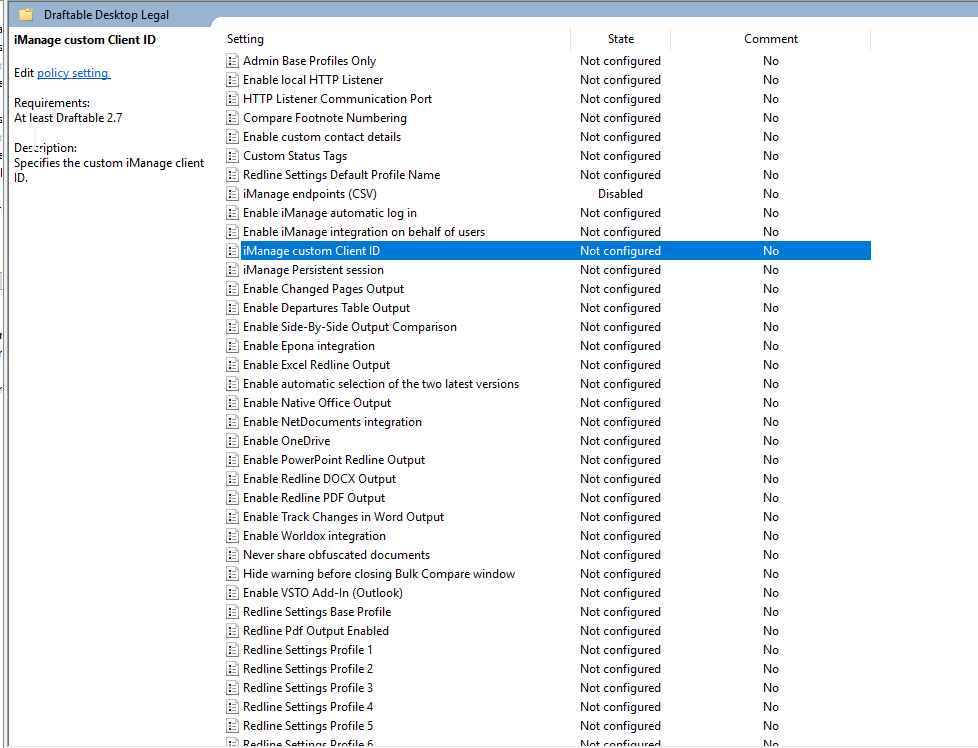The height and width of the screenshot is (748, 978).
Task: Click the Disabled state of iManage endpoints
Action: (x=620, y=194)
